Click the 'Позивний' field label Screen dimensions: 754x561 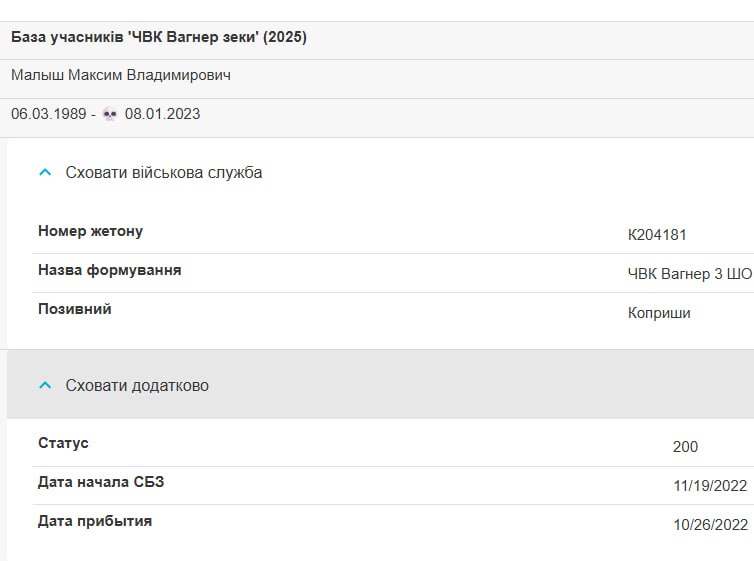[x=75, y=309]
